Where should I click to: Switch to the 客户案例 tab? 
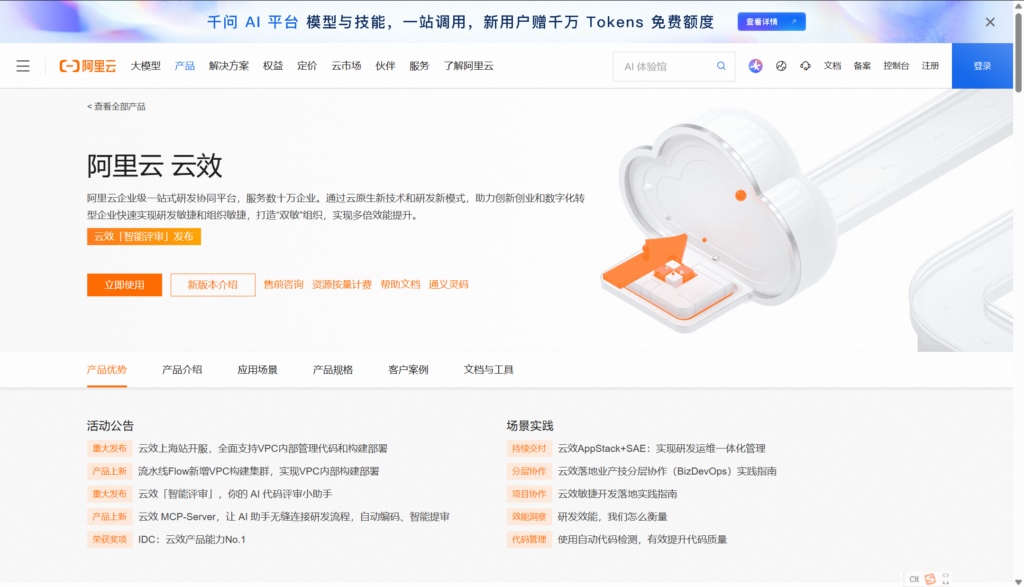point(408,370)
